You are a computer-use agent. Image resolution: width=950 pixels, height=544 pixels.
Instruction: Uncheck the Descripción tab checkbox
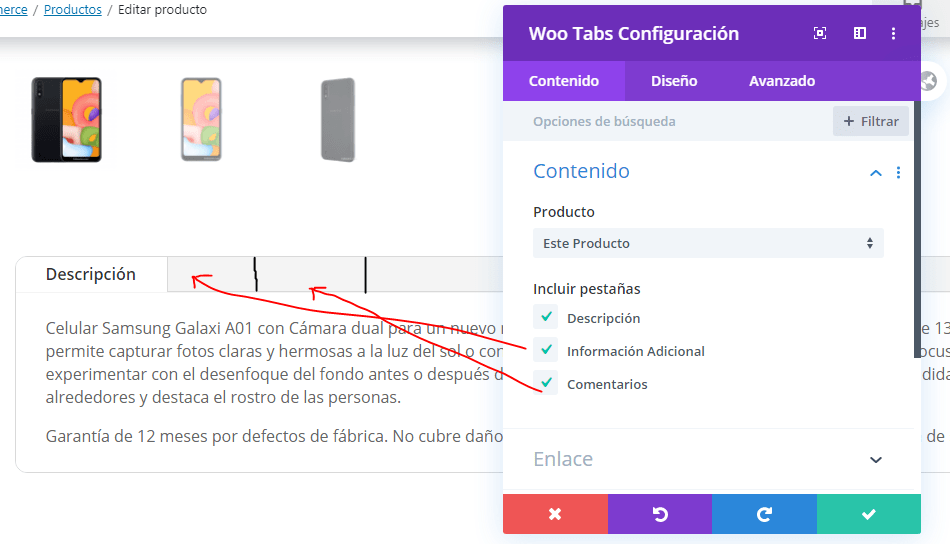point(546,317)
